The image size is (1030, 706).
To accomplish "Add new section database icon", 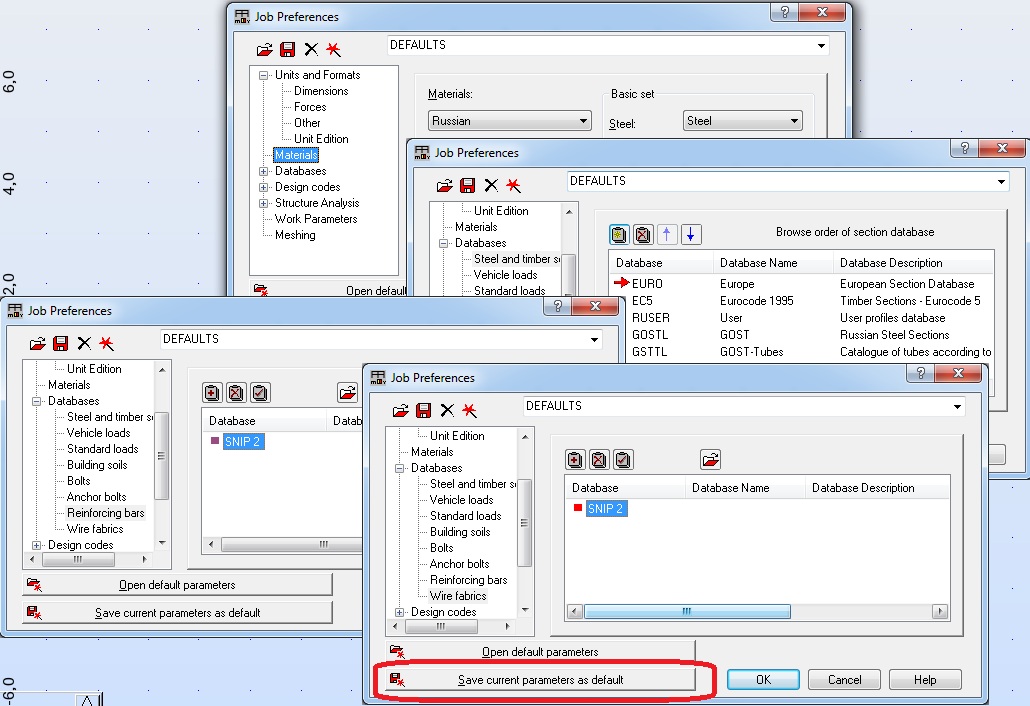I will tap(619, 234).
